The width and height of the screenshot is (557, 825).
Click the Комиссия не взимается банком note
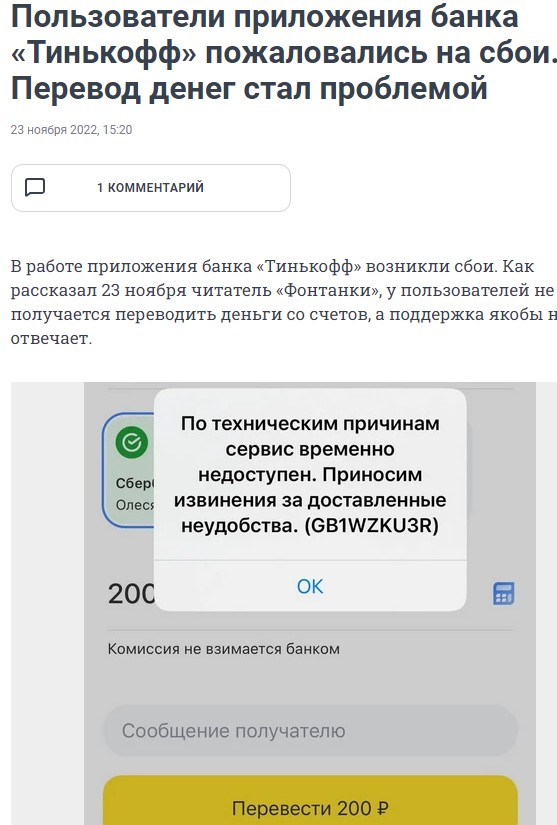pyautogui.click(x=224, y=649)
